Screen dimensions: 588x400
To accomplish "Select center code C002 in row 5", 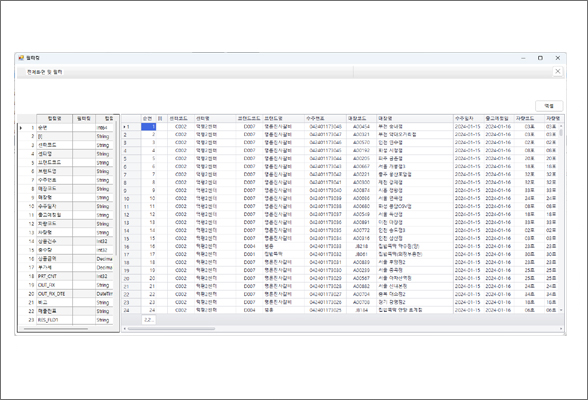I will 180,159.
